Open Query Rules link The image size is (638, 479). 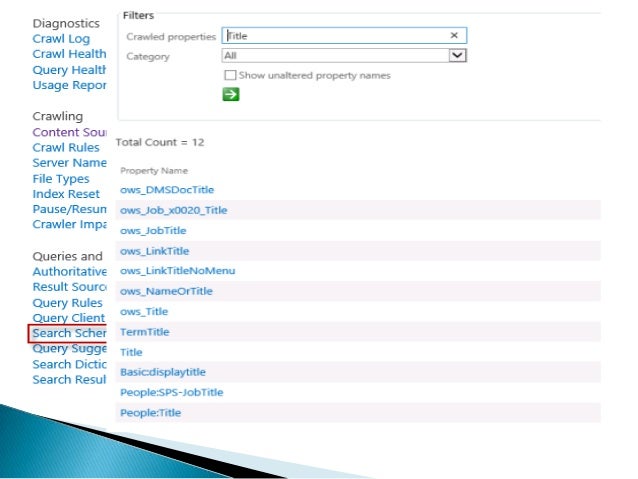(67, 303)
